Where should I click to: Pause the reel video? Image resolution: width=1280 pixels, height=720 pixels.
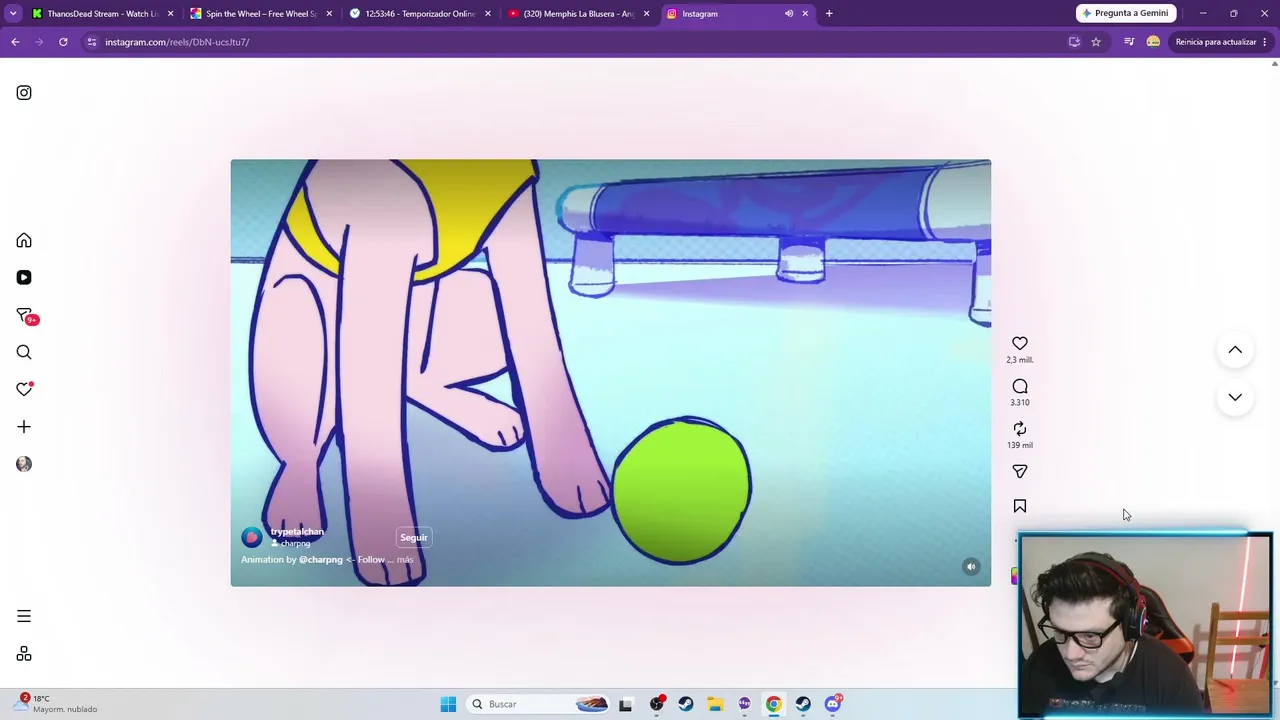pyautogui.click(x=610, y=372)
